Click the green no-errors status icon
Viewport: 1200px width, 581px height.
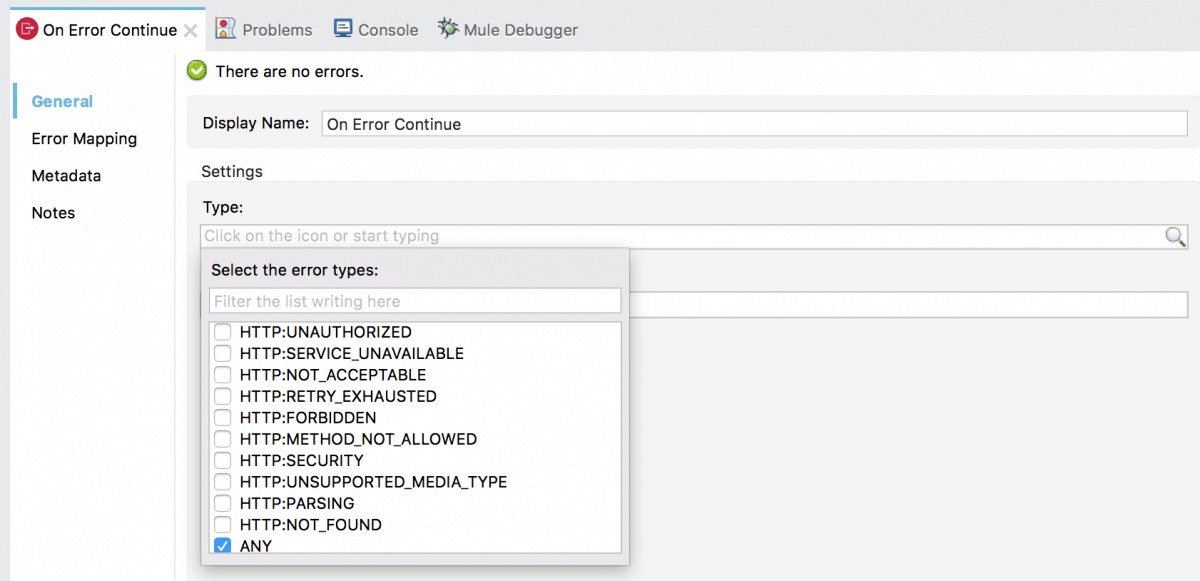[x=196, y=71]
